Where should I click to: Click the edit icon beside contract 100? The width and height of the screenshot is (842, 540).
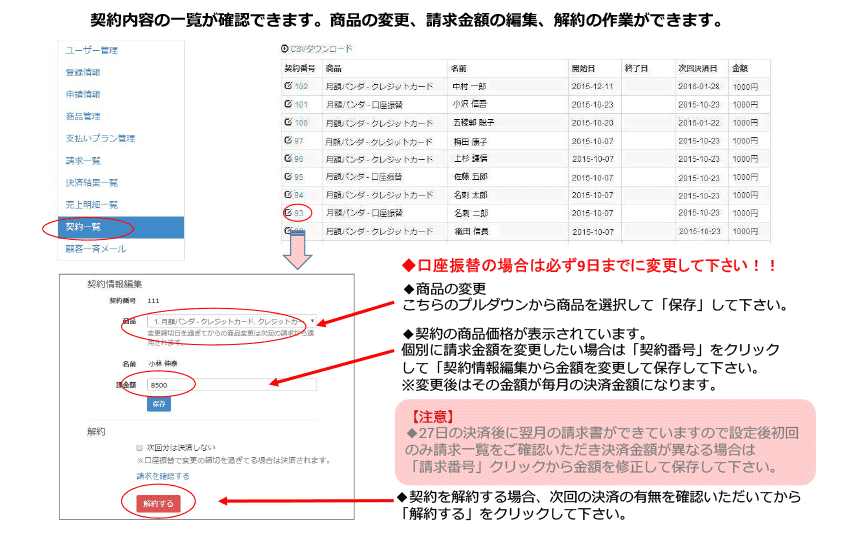(288, 122)
